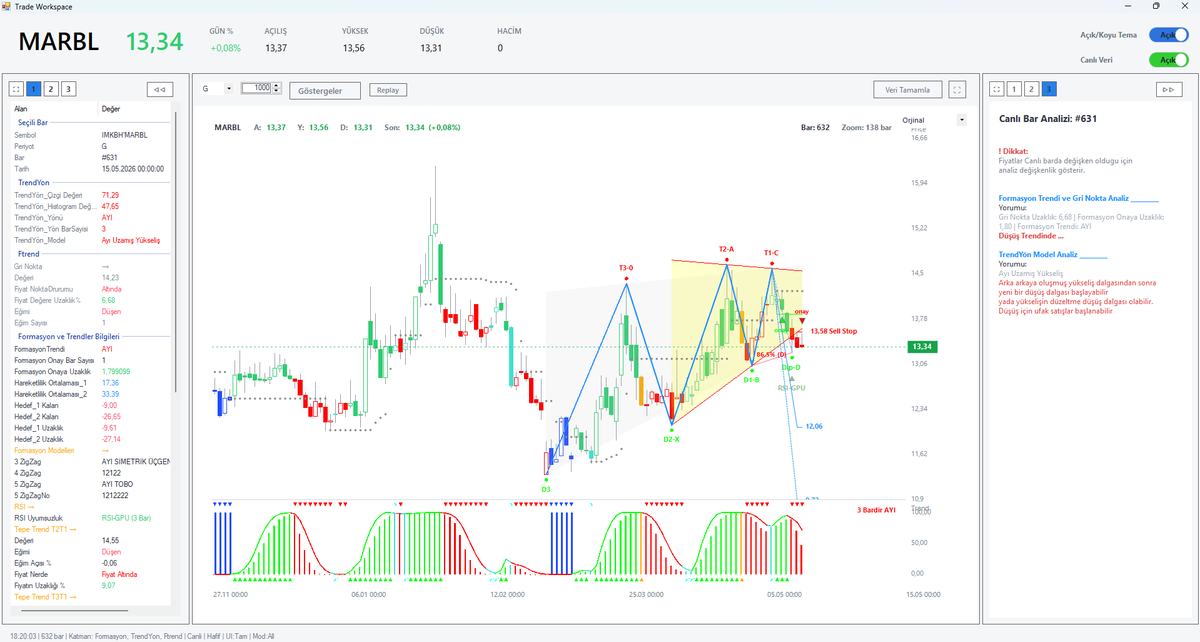The width and height of the screenshot is (1200, 642).
Task: Select the 3 ZigZag value AYI SİMETRİK ÜÇGEN
Action: click(x=136, y=462)
